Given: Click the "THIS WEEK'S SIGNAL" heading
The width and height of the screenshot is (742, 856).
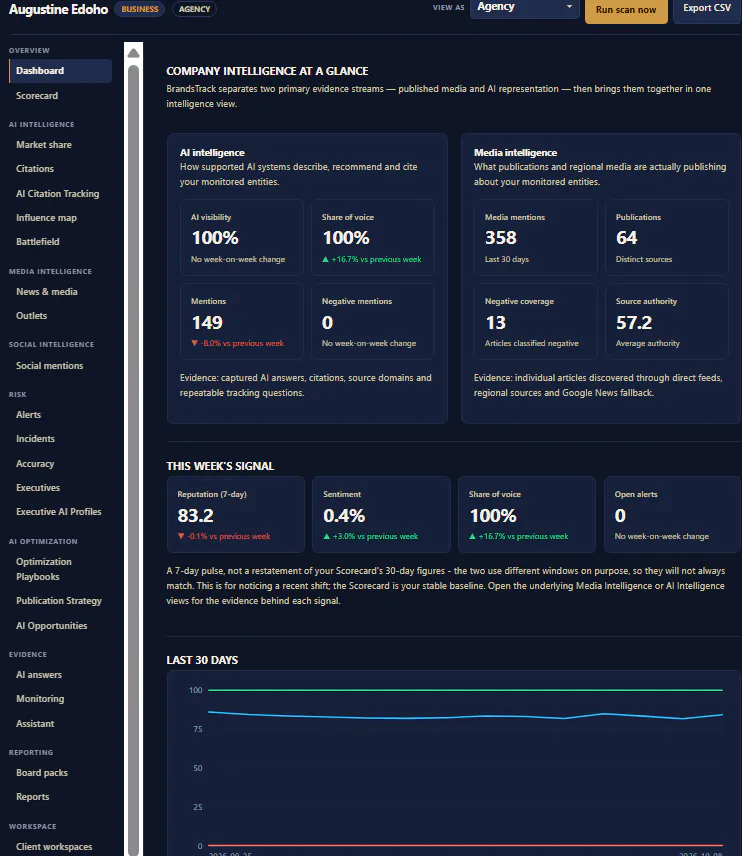Looking at the screenshot, I should point(220,466).
